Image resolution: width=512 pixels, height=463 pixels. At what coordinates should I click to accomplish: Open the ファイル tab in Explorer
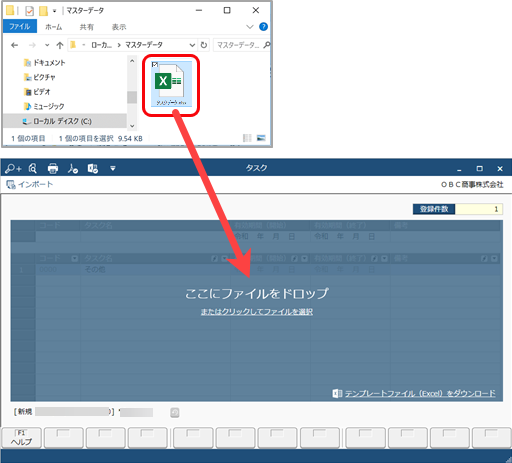pyautogui.click(x=20, y=27)
